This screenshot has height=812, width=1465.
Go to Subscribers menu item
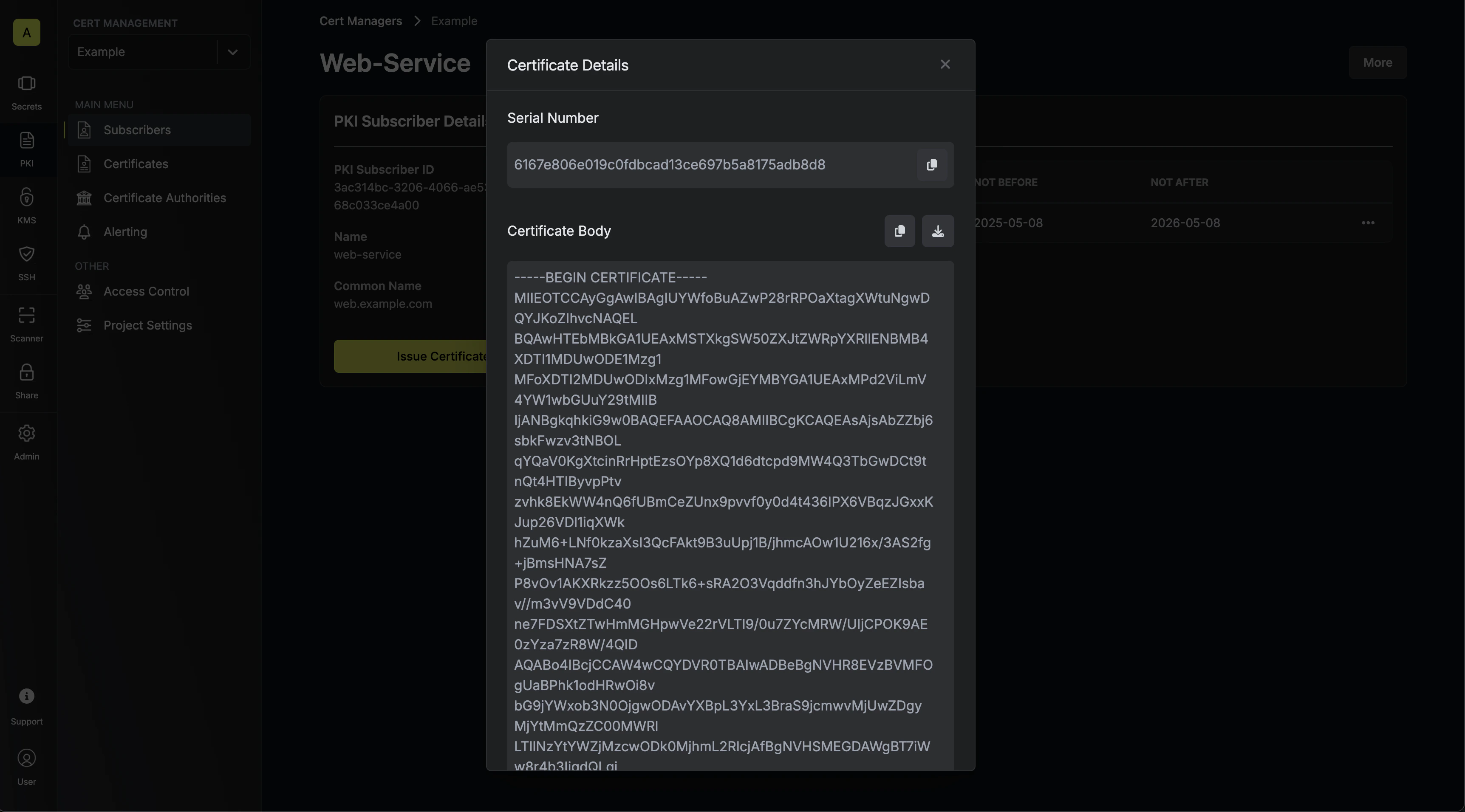(159, 130)
